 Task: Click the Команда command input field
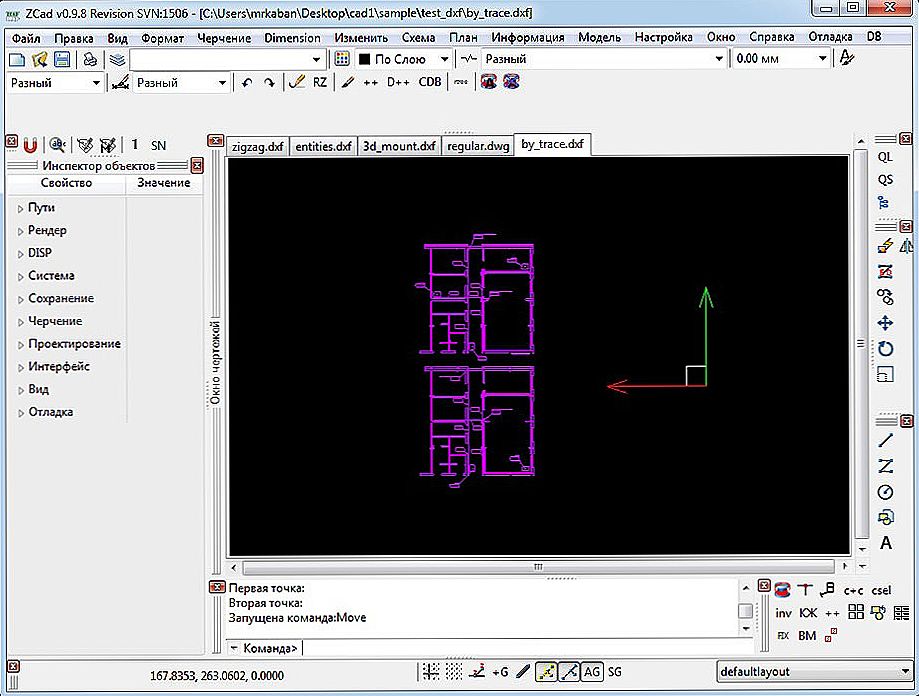click(527, 648)
